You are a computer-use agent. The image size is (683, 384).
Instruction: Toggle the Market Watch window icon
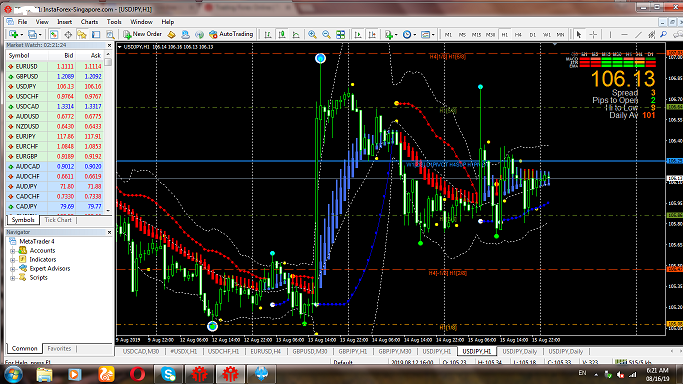click(54, 34)
